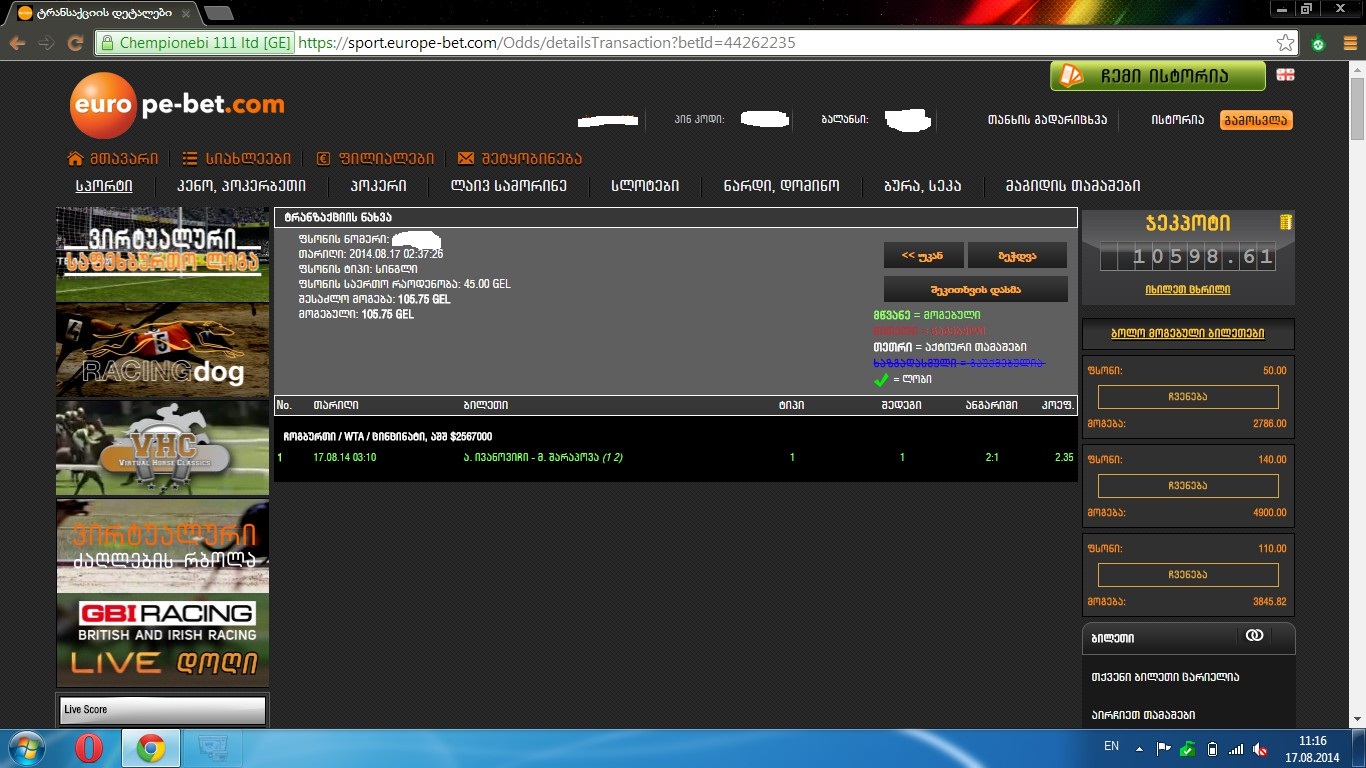Open the Windows Start menu
This screenshot has height=768, width=1366.
[27, 748]
